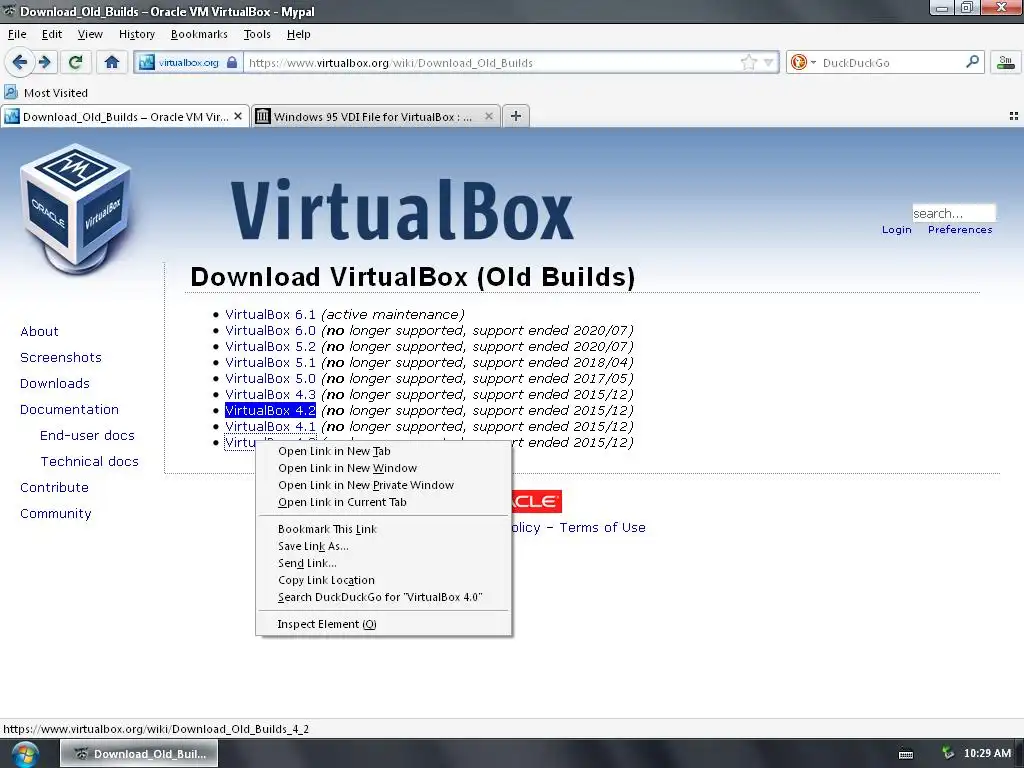Open the VirtualBox 4.3 link
Viewport: 1024px width, 768px height.
pyautogui.click(x=270, y=394)
